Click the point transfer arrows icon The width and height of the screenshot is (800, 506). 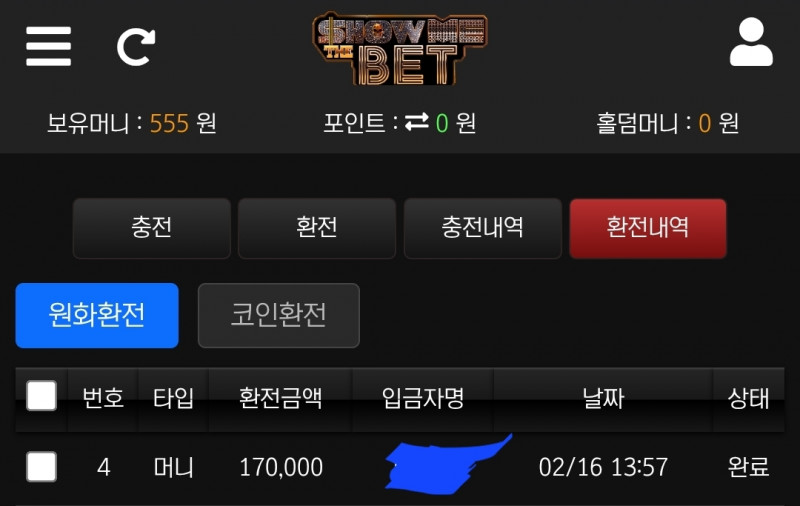(416, 122)
